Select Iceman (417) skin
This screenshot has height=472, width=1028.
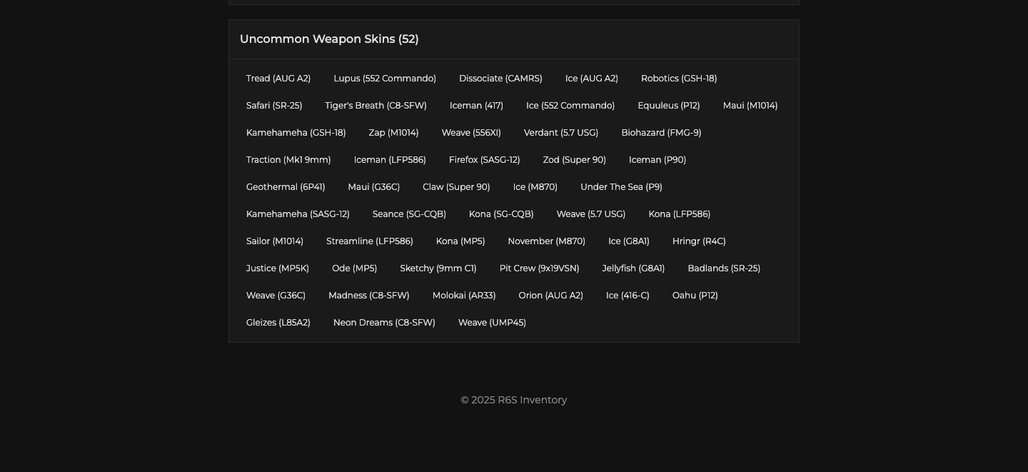[476, 106]
